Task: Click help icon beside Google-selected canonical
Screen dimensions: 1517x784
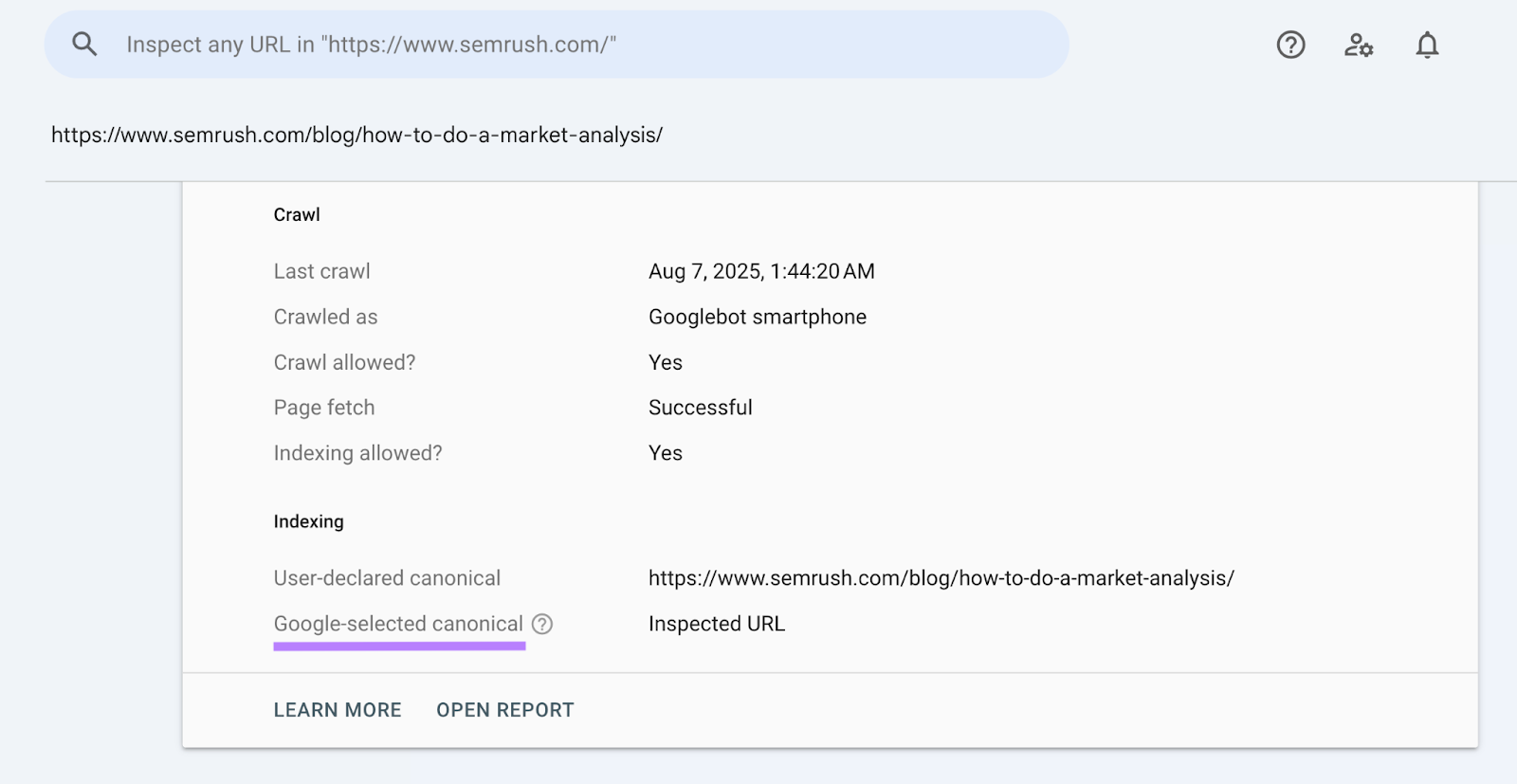Action: coord(542,624)
